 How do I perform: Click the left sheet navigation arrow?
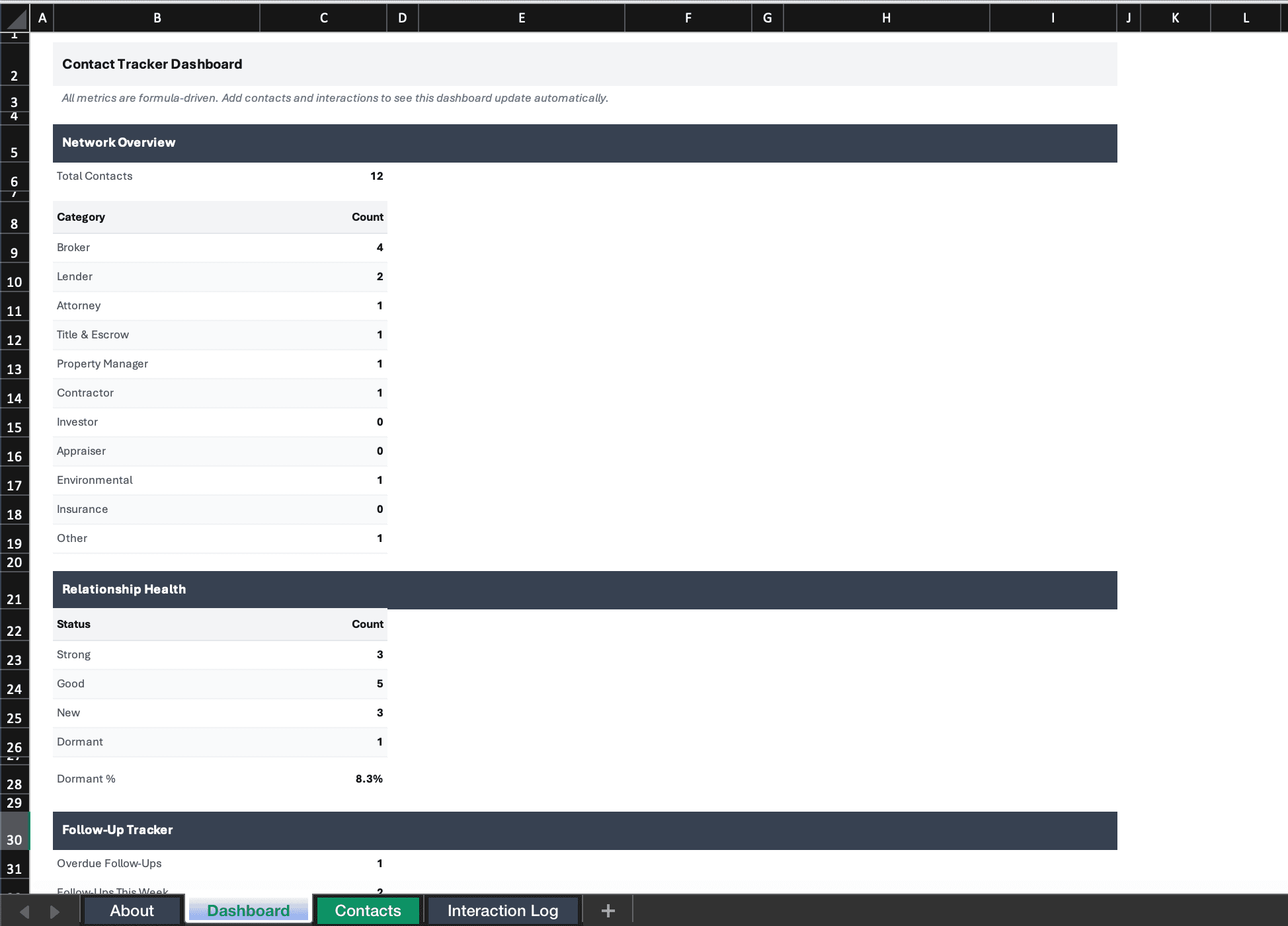click(24, 910)
